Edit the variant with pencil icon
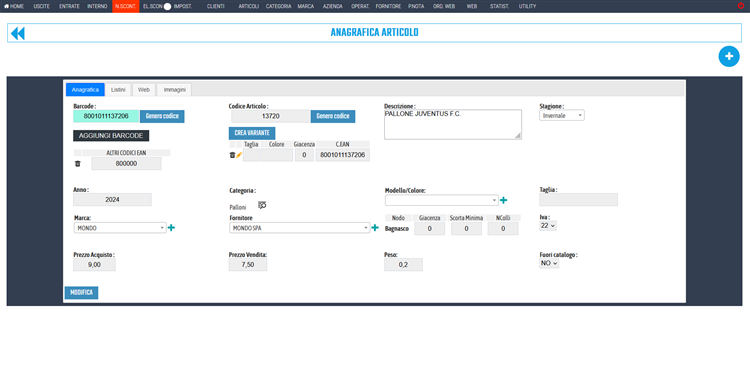The image size is (750, 370). coord(239,155)
